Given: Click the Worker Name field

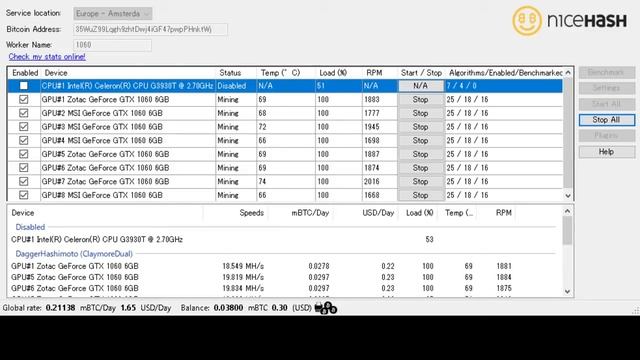Looking at the screenshot, I should pos(112,45).
